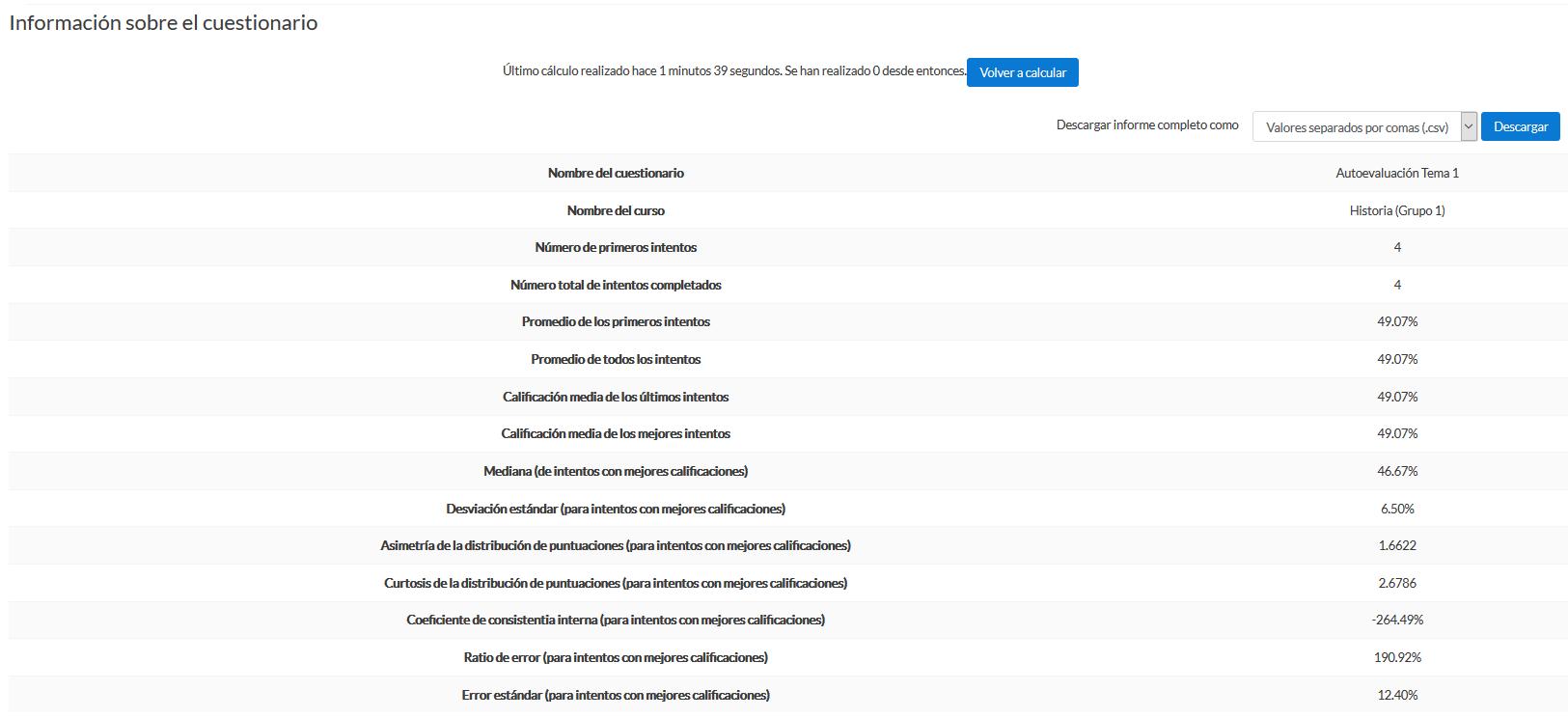The height and width of the screenshot is (718, 1568).
Task: Select 49.07% in the últimos intentos row
Action: (x=1397, y=397)
